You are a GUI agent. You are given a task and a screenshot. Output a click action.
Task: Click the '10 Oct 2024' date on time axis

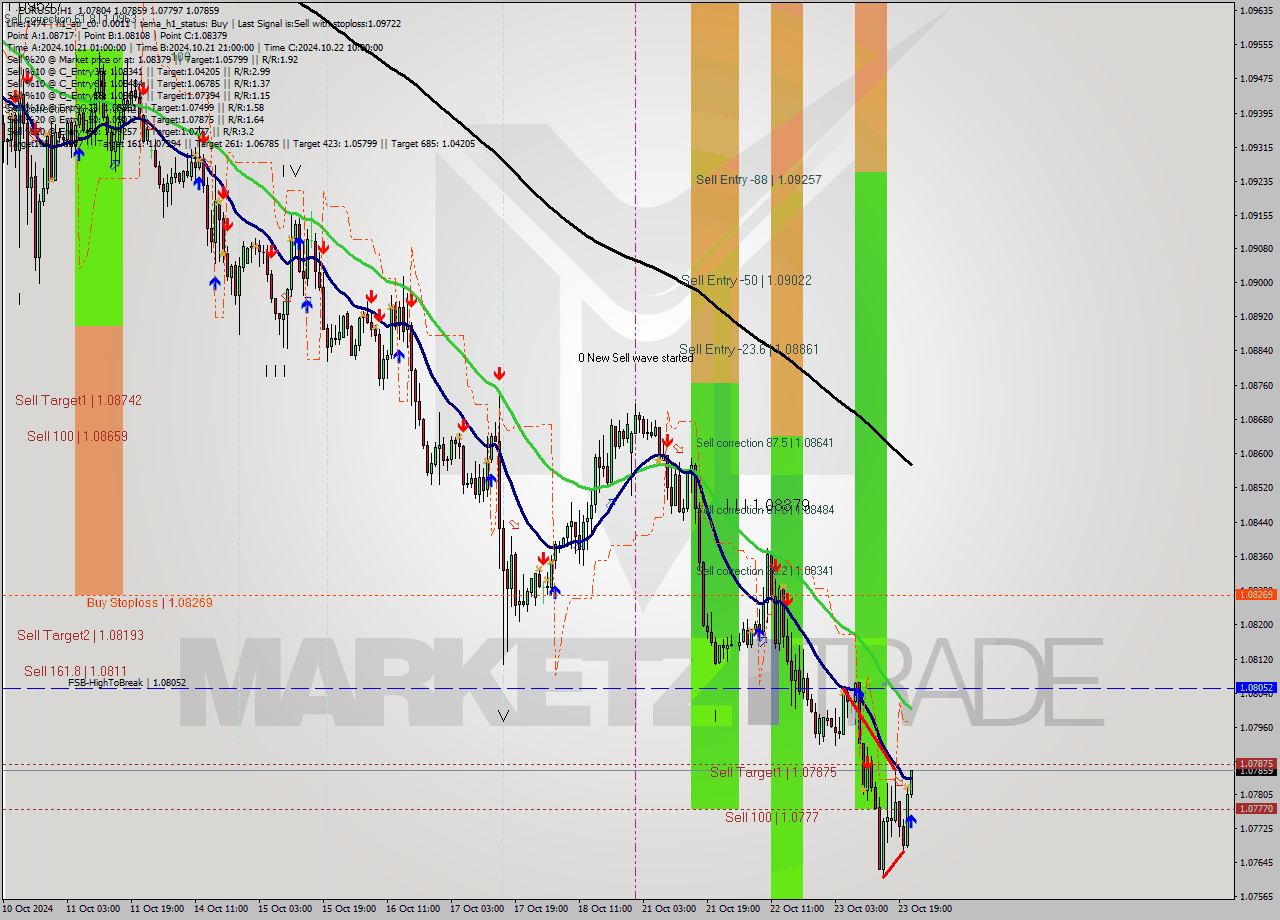point(27,909)
